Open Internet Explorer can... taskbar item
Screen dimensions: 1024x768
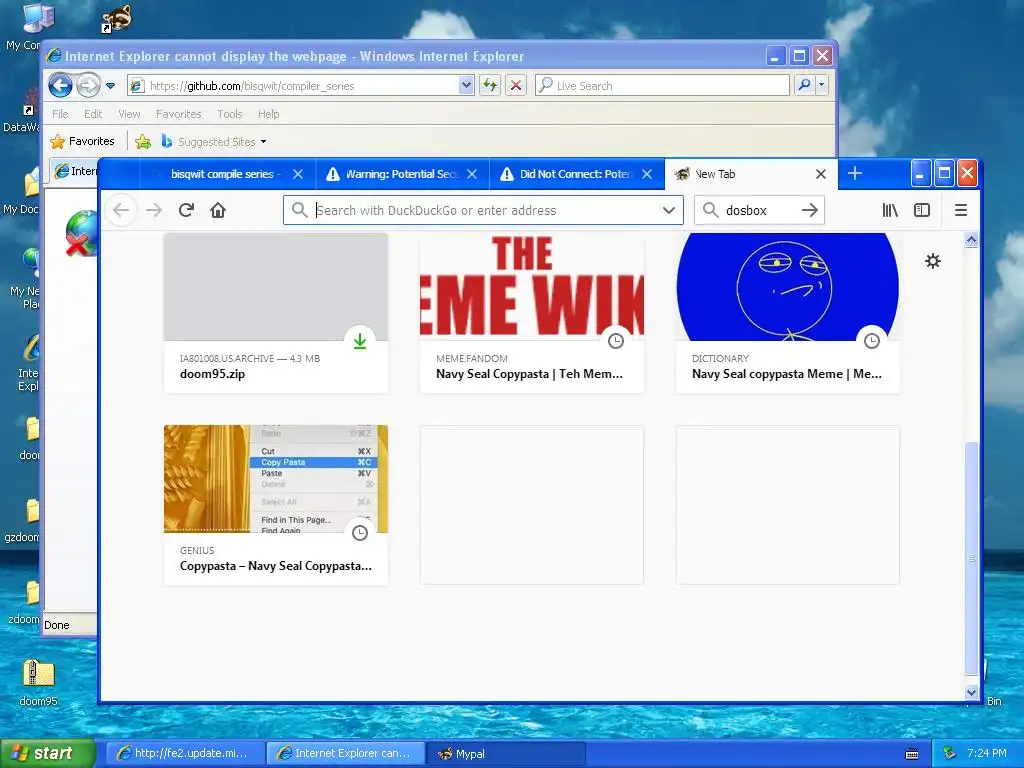pos(346,753)
